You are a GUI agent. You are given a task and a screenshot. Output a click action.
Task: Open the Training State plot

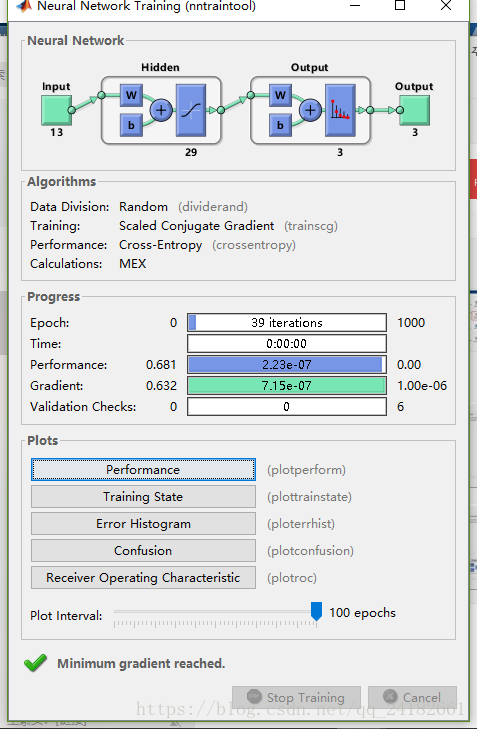pos(143,497)
